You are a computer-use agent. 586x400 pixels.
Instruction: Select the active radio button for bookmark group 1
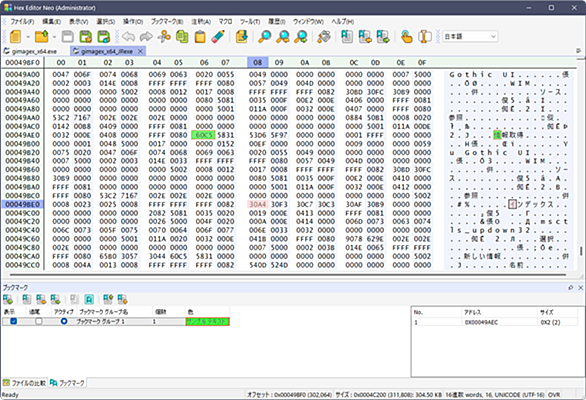(64, 321)
